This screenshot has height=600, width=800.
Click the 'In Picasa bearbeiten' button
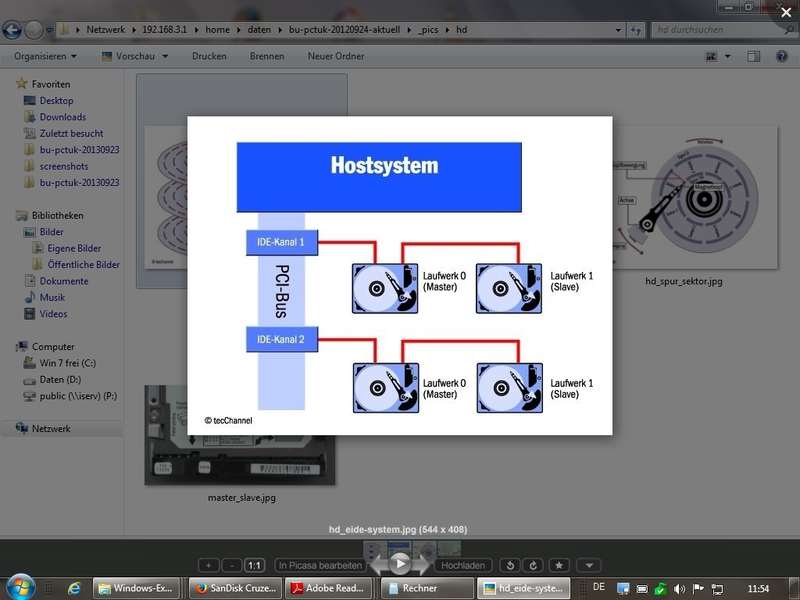320,565
